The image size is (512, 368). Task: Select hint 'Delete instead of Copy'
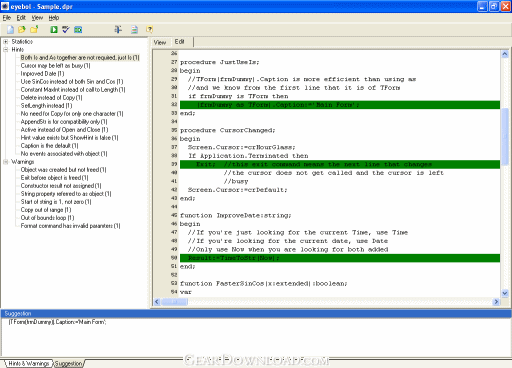pos(51,98)
